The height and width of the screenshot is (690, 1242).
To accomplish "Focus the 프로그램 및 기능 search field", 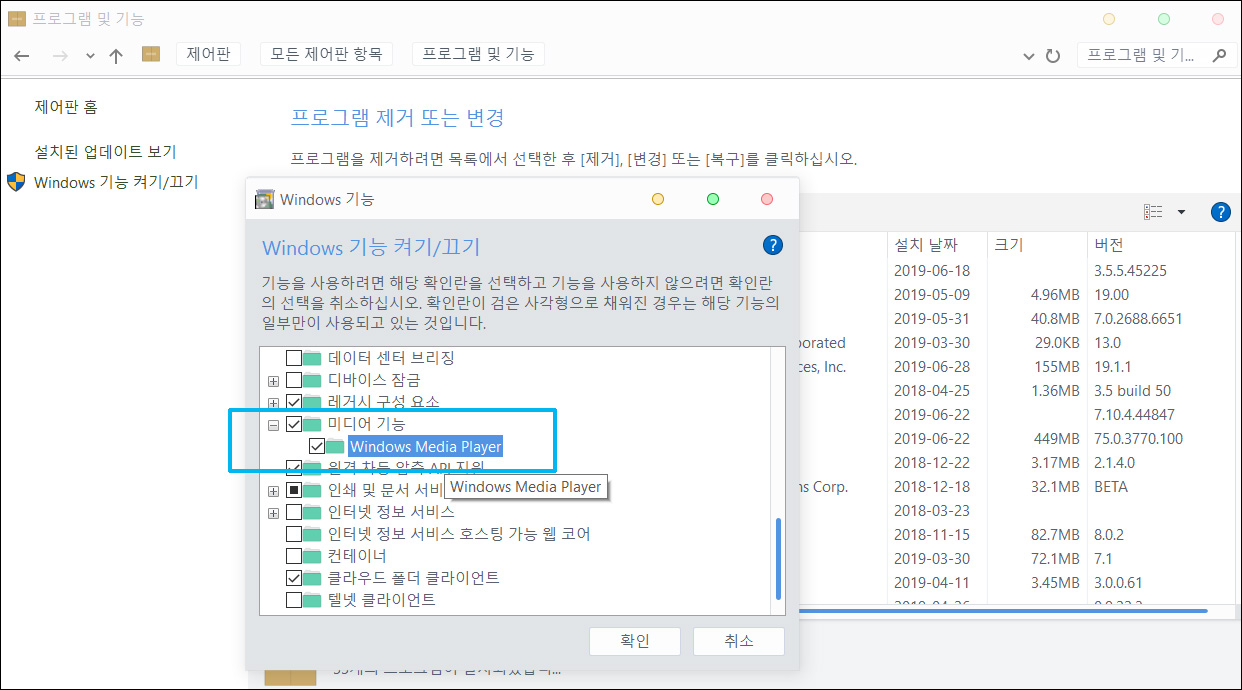I will tap(1140, 55).
